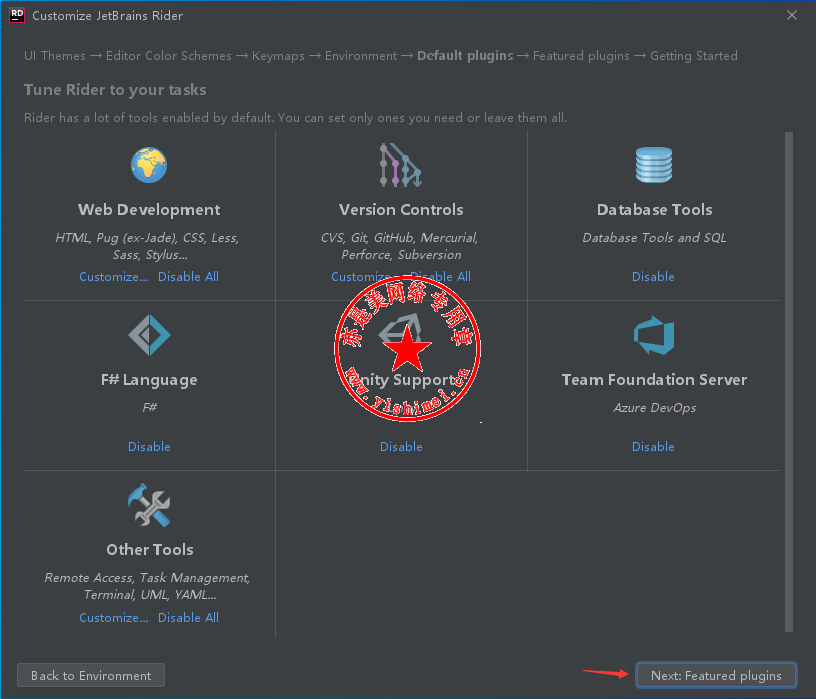Disable the F# Language plugin
This screenshot has width=816, height=699.
click(x=149, y=447)
